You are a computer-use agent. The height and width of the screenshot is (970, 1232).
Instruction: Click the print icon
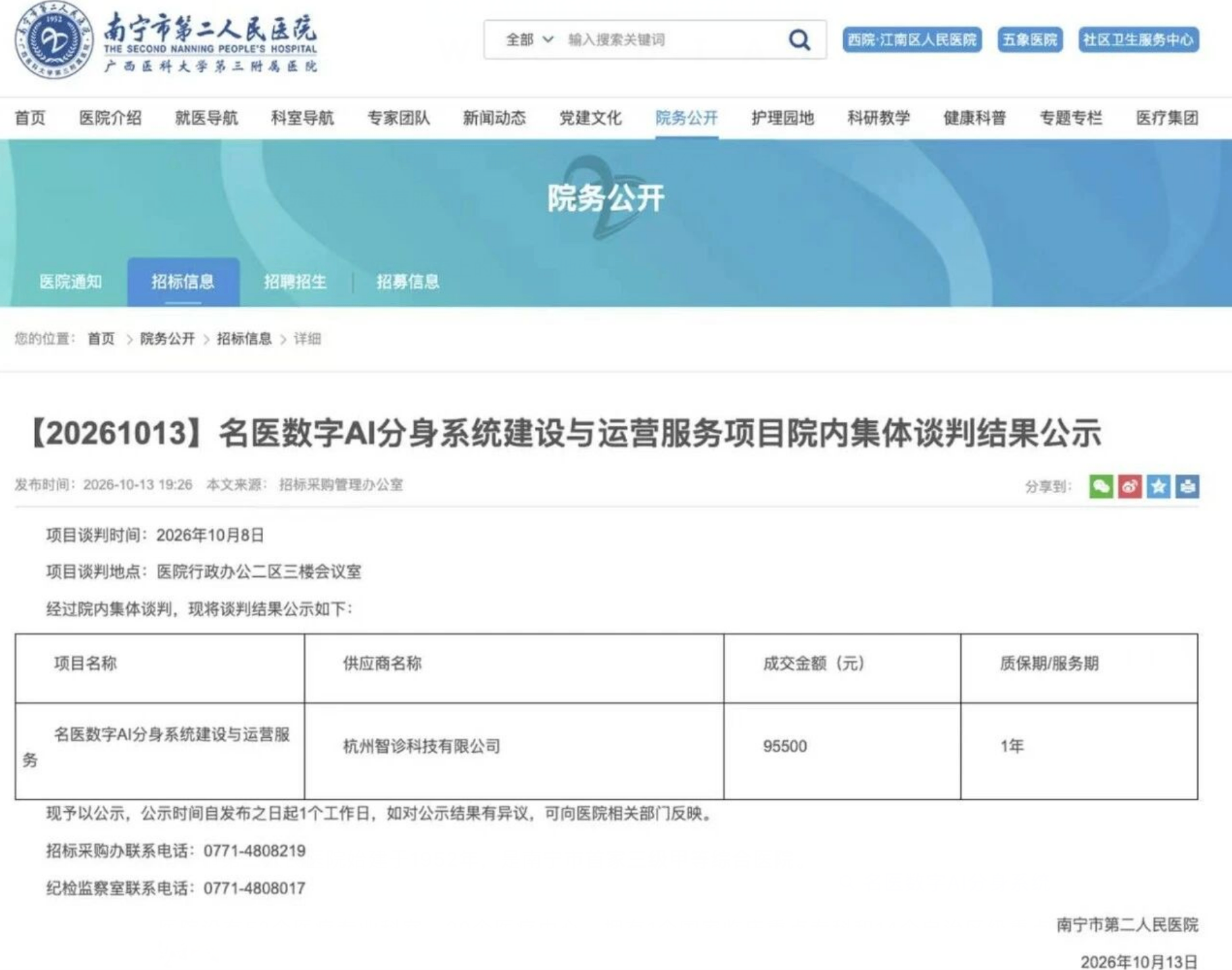(x=1187, y=486)
